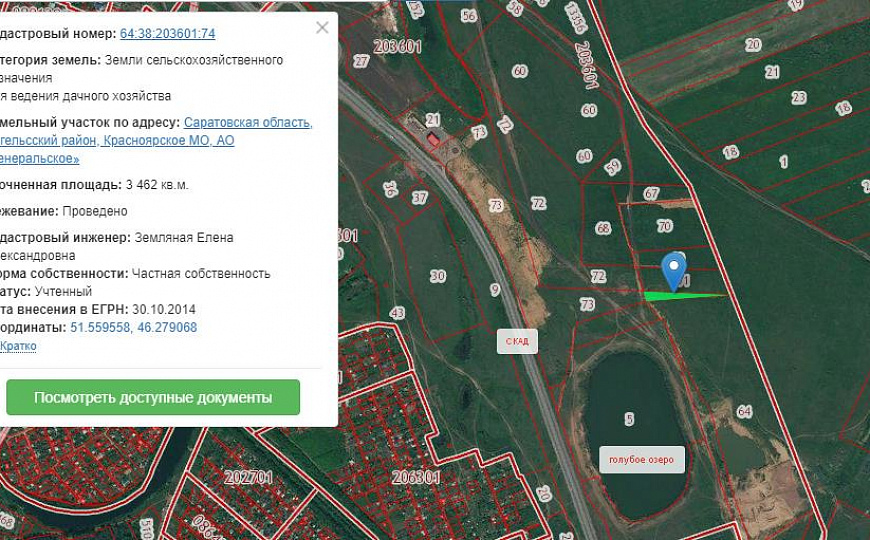The image size is (870, 540).
Task: Open cadastral number link 64:38:203601:74
Action: coord(167,34)
